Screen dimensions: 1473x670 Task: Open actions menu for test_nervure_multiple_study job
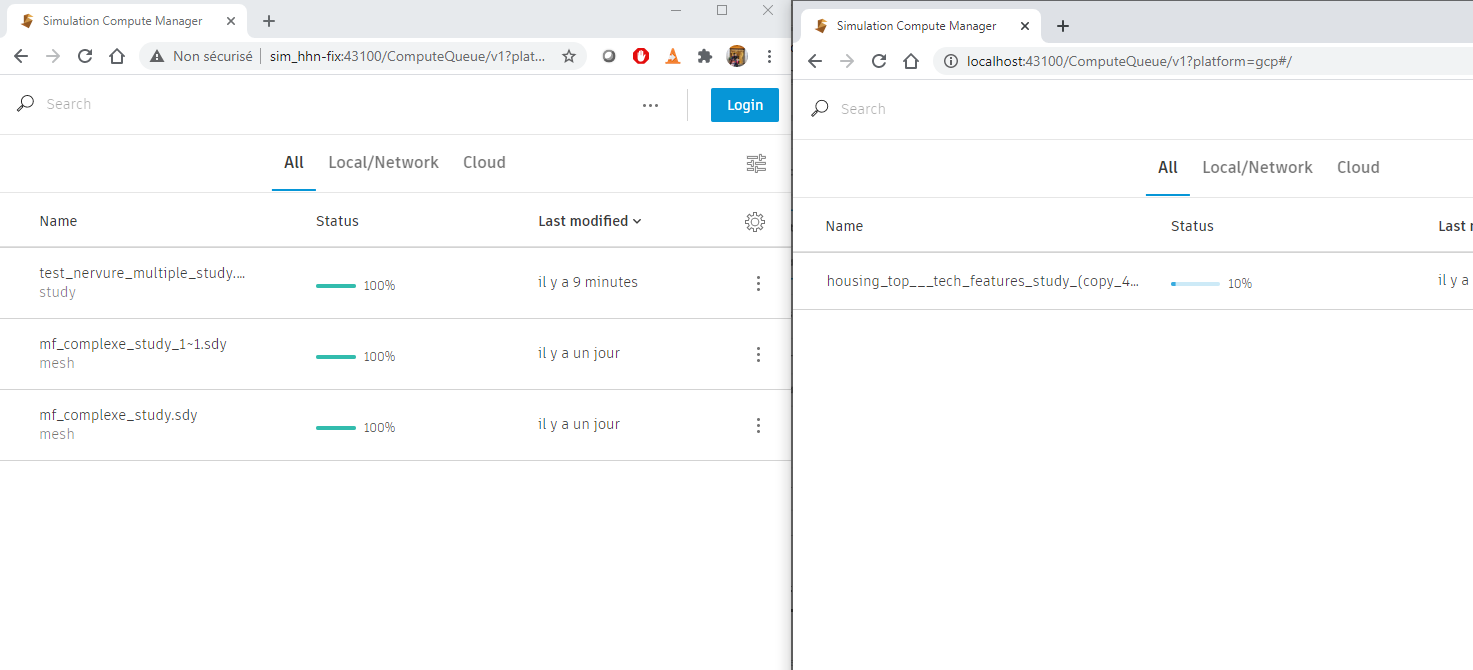coord(758,284)
